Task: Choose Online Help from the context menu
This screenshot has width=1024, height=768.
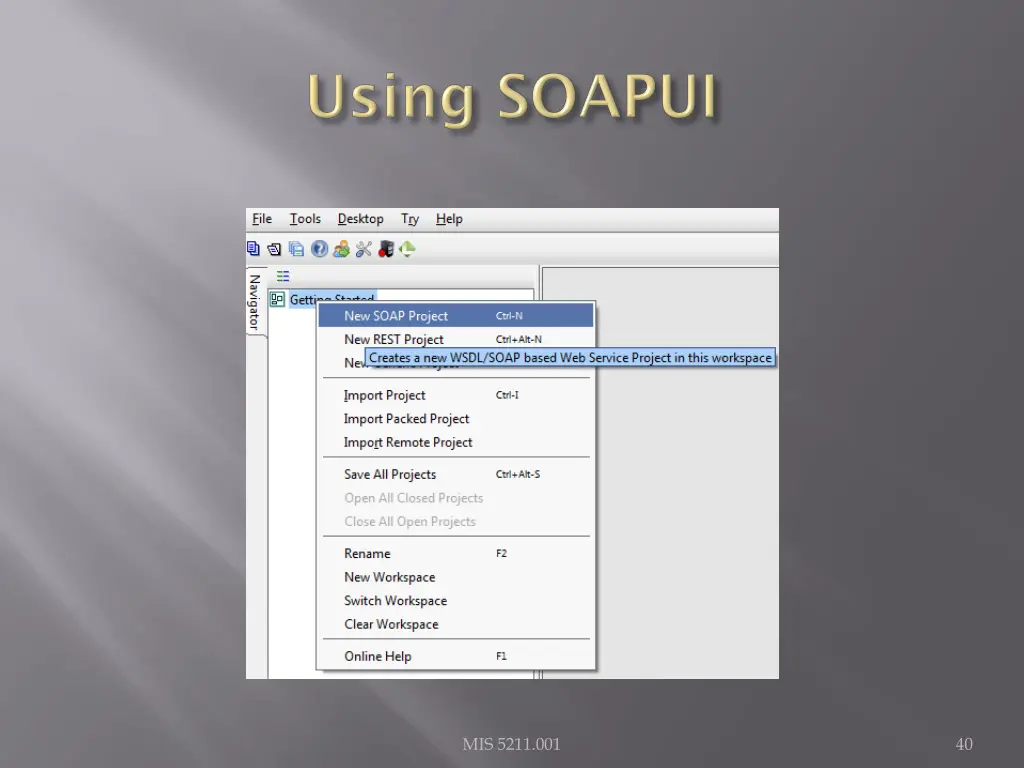Action: click(x=456, y=656)
